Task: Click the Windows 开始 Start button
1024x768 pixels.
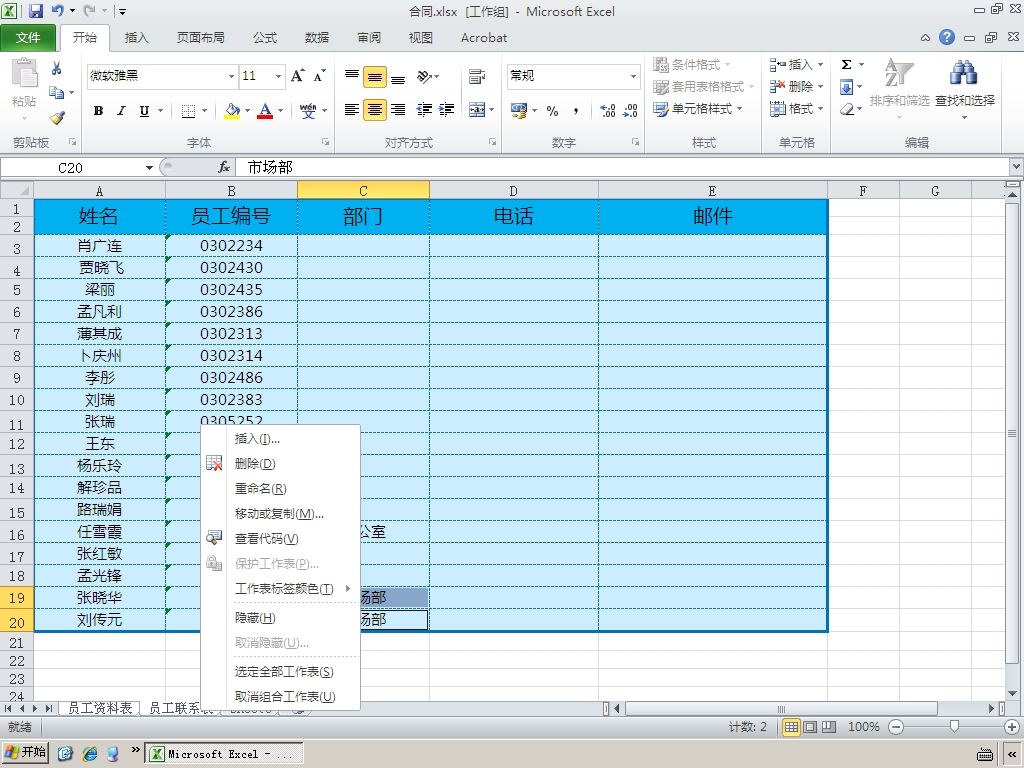Action: pyautogui.click(x=25, y=753)
